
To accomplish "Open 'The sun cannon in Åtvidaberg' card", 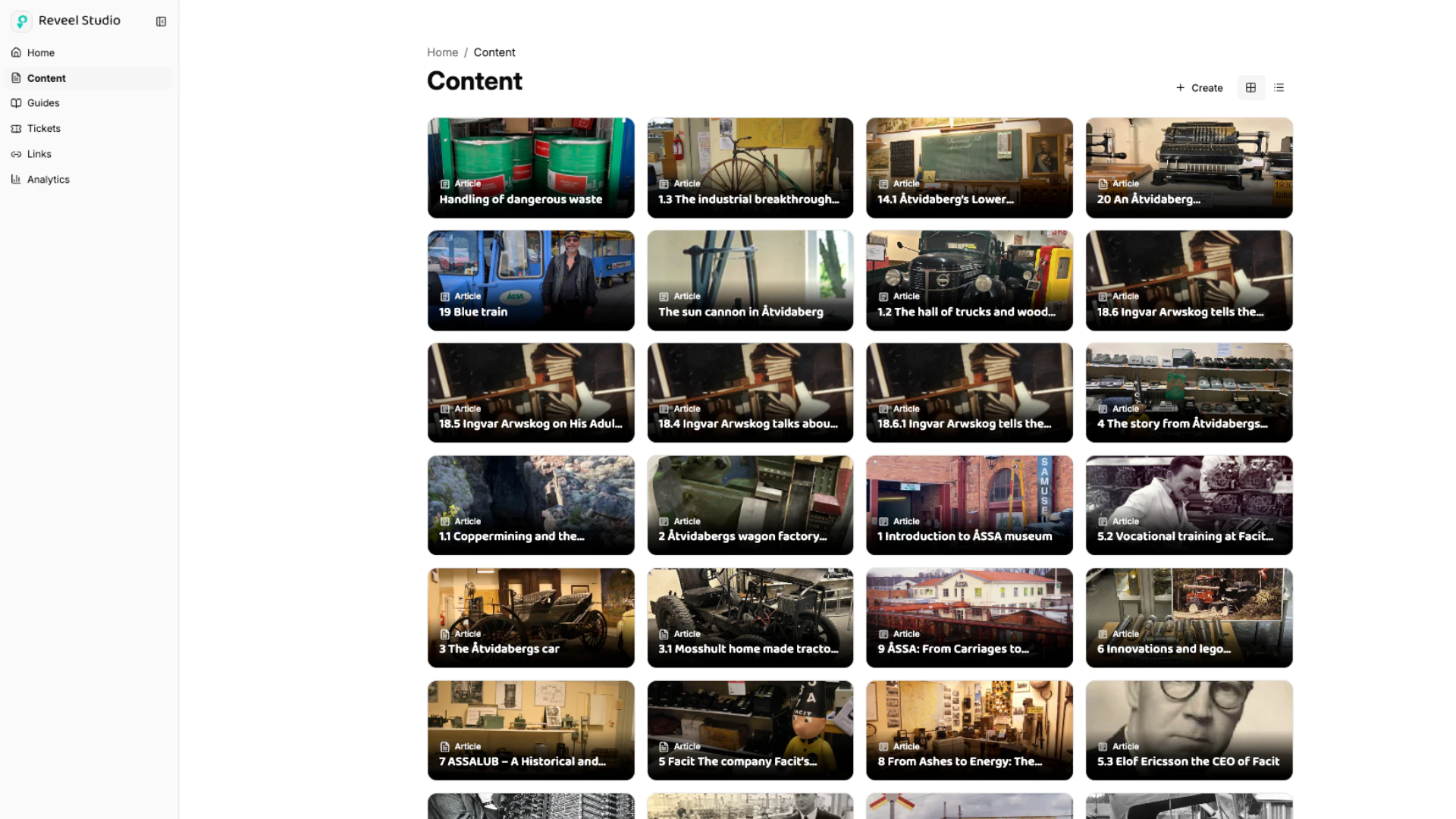I will point(750,281).
